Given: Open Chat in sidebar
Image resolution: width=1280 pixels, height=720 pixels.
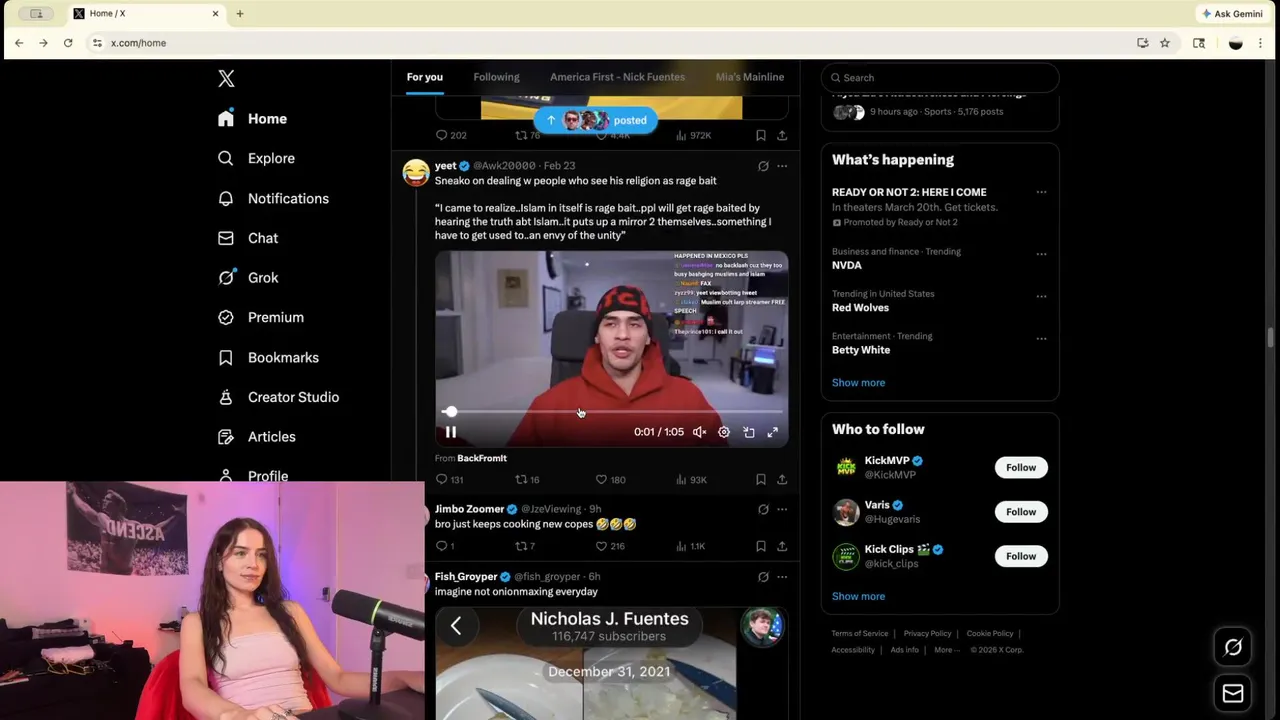Looking at the screenshot, I should click(x=249, y=238).
